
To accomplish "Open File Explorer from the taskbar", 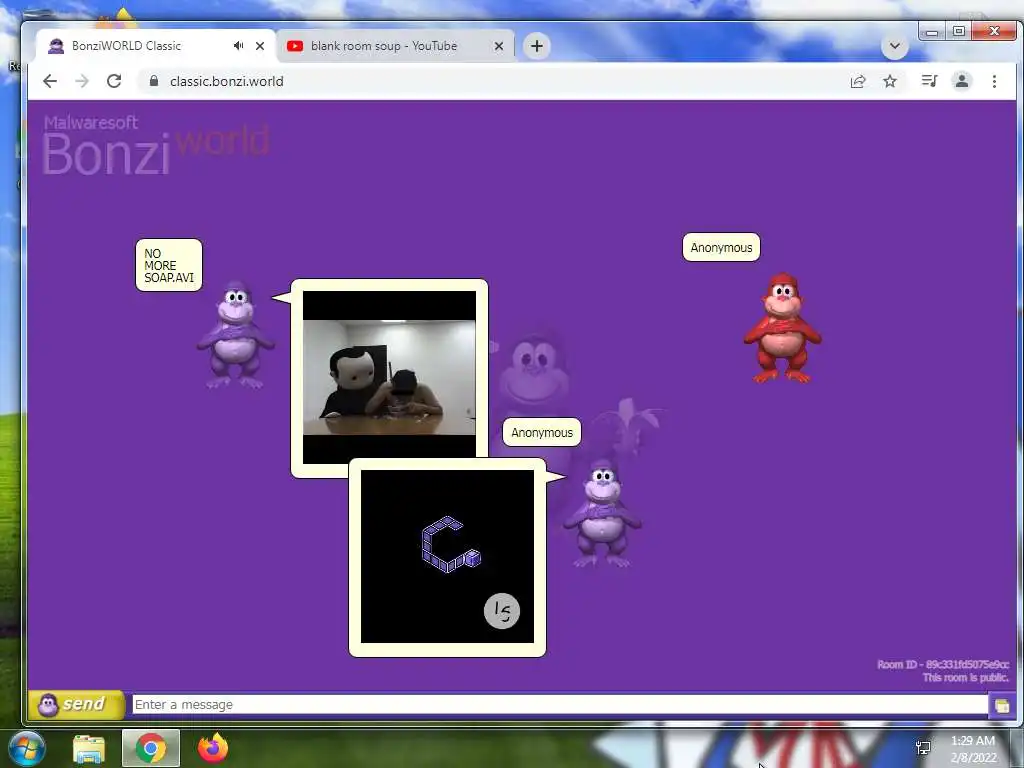I will click(x=89, y=748).
